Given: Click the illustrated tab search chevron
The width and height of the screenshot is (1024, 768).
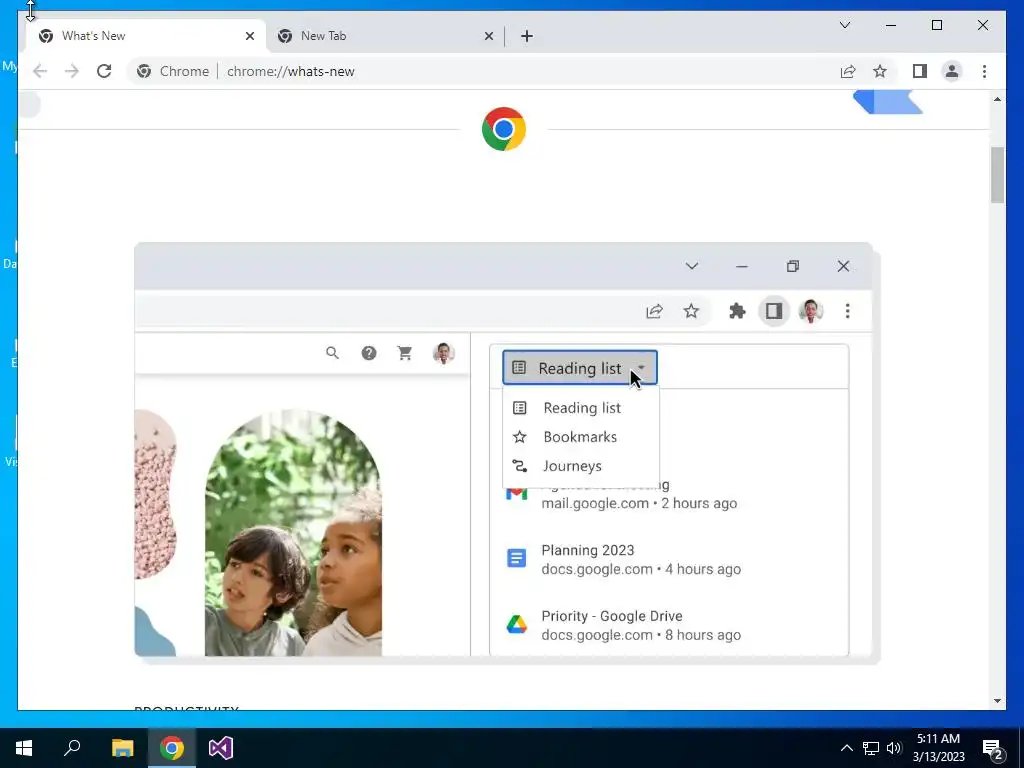Looking at the screenshot, I should tap(692, 266).
